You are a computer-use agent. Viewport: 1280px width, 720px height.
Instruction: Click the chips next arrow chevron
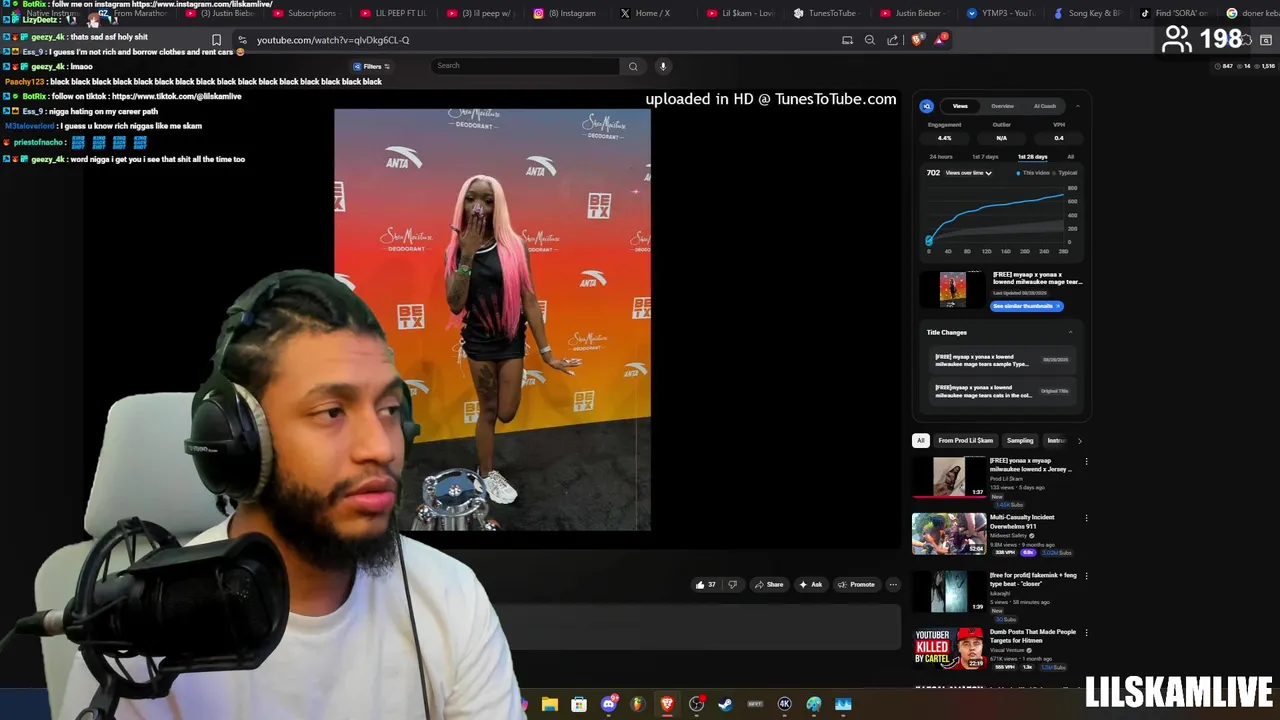point(1079,441)
